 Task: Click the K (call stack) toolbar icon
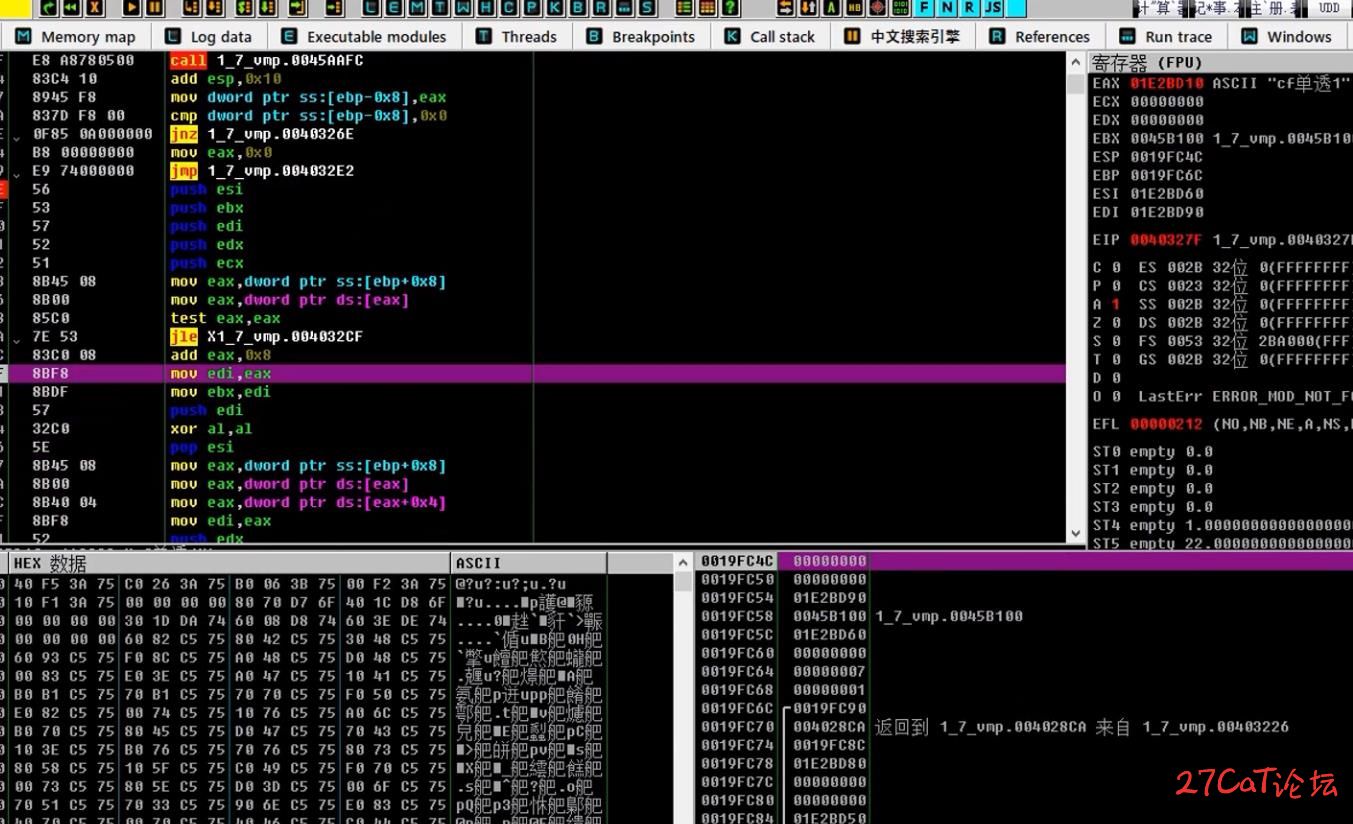[x=555, y=8]
